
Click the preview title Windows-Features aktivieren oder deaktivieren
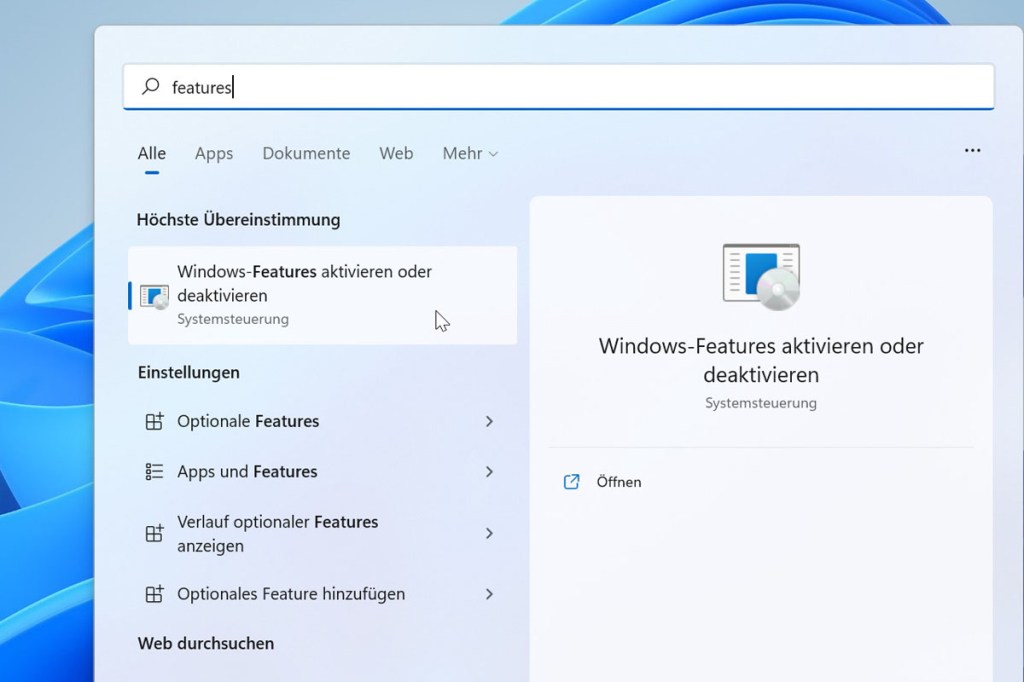point(761,360)
